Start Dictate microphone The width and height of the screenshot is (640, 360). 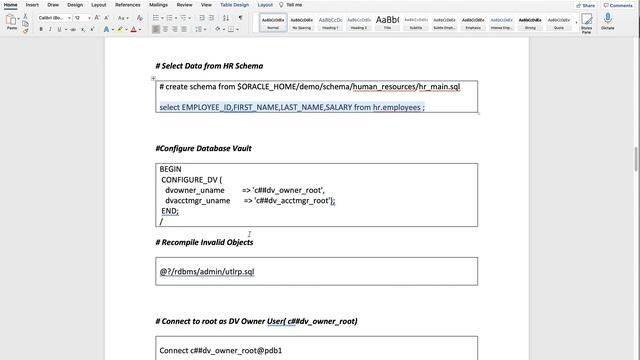[607, 21]
